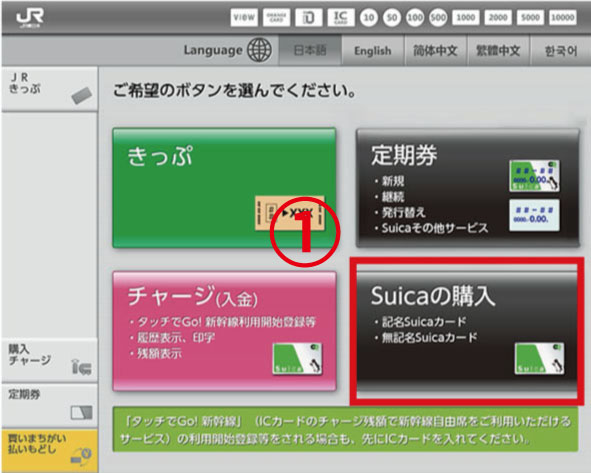
Task: Open the JRきっぷ sidebar item
Action: [x=49, y=89]
